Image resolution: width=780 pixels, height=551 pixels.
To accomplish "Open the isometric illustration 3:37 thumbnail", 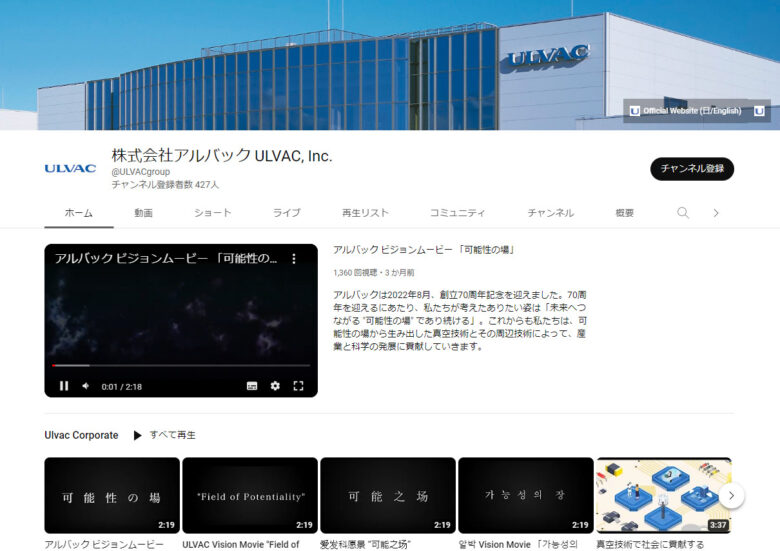I will [664, 495].
